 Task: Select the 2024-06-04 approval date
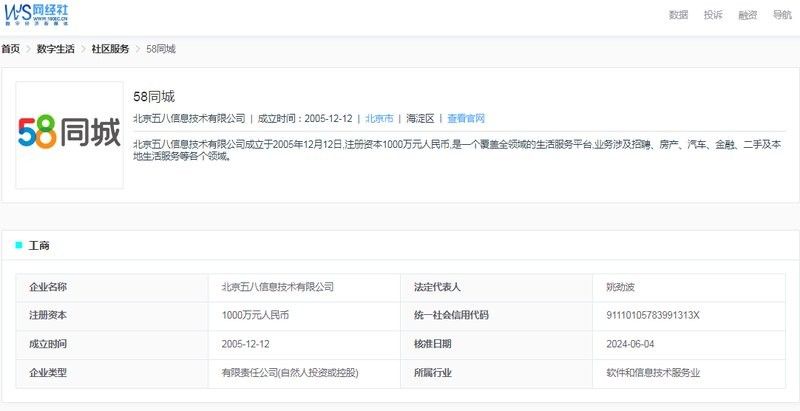tap(630, 344)
